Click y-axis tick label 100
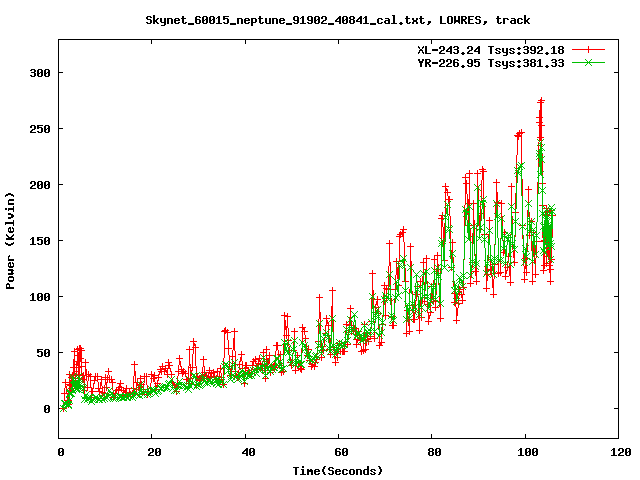 pyautogui.click(x=40, y=297)
